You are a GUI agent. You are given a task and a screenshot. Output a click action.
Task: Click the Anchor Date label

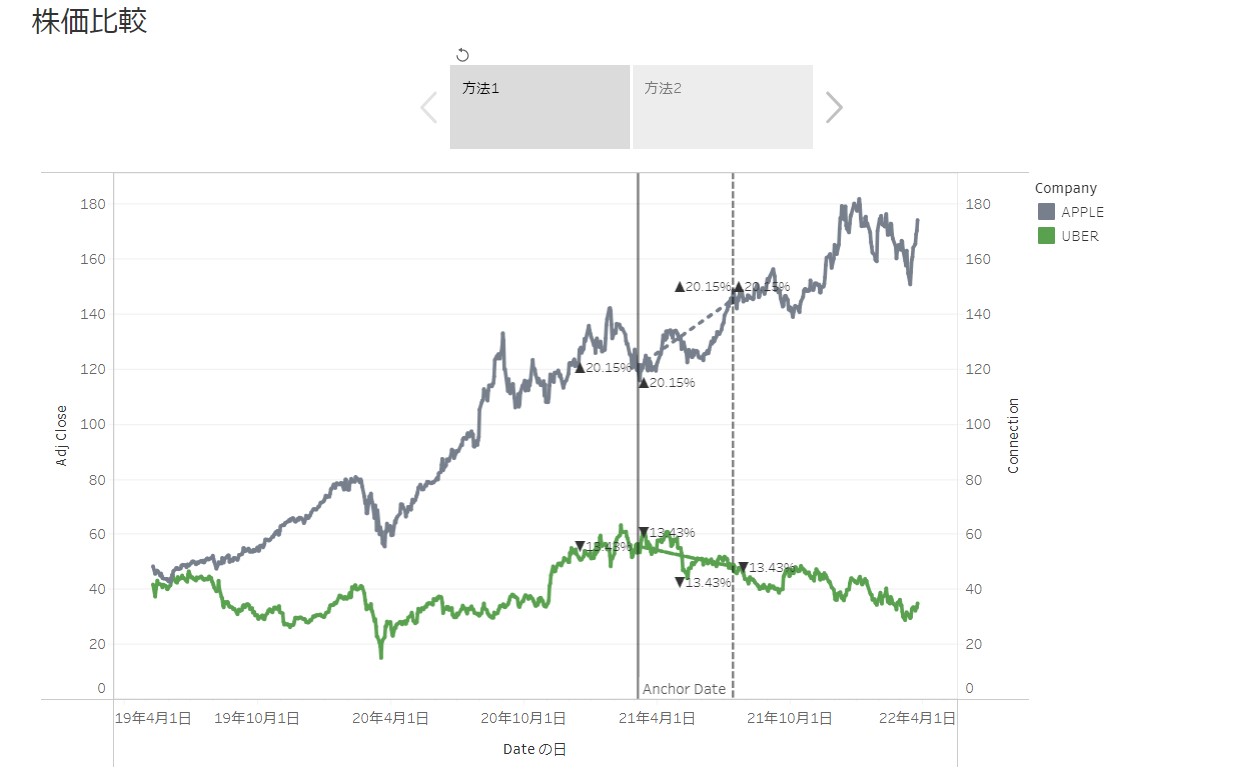(684, 689)
